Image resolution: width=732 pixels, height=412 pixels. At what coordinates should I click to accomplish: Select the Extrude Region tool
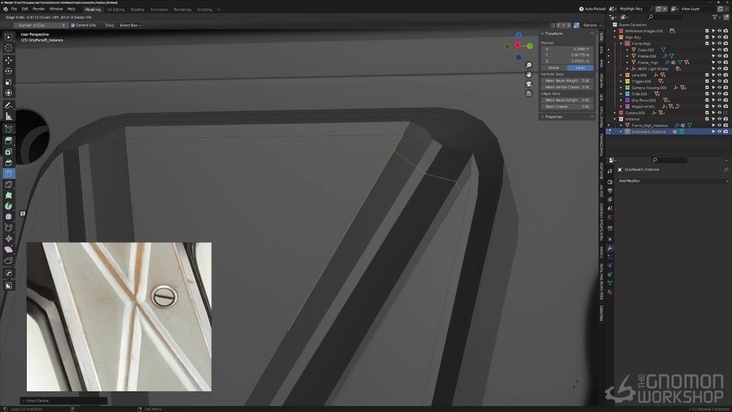pos(8,140)
